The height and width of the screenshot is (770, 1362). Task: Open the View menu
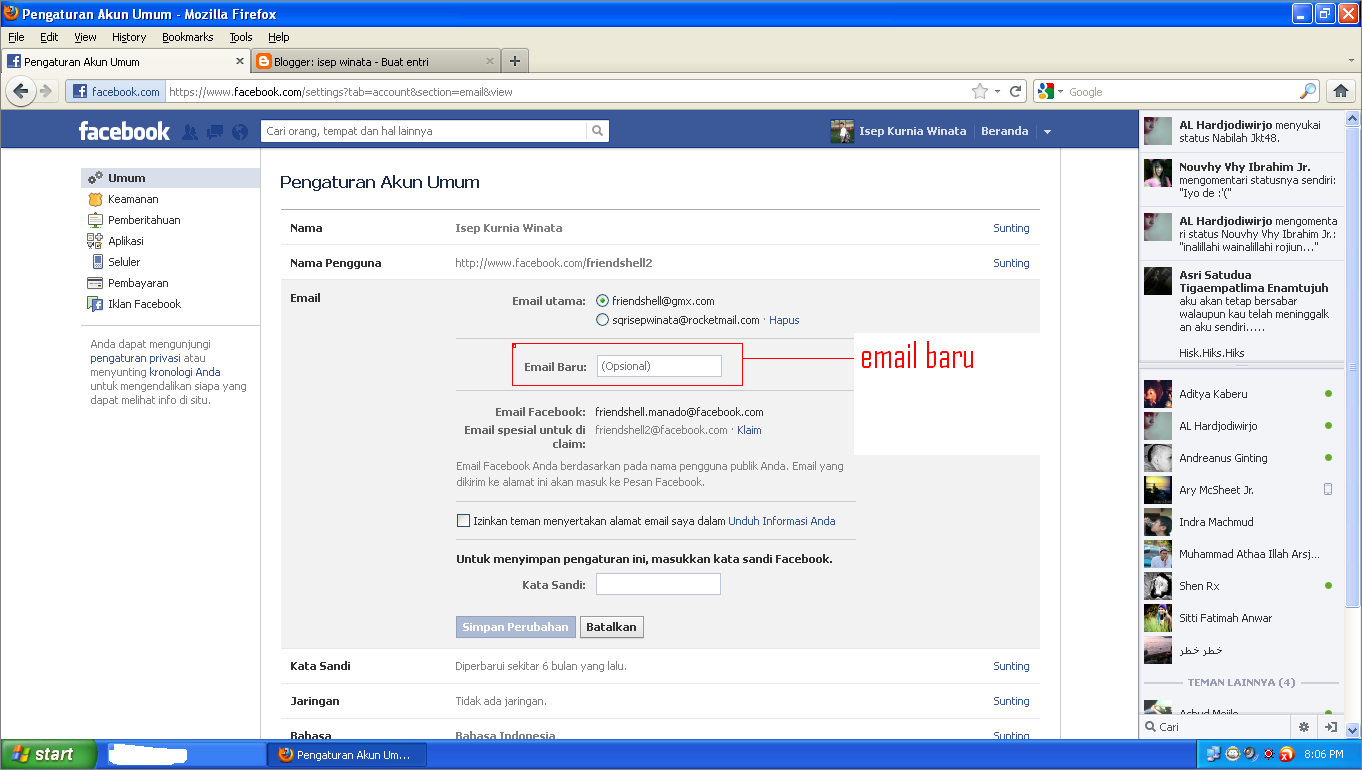coord(86,37)
